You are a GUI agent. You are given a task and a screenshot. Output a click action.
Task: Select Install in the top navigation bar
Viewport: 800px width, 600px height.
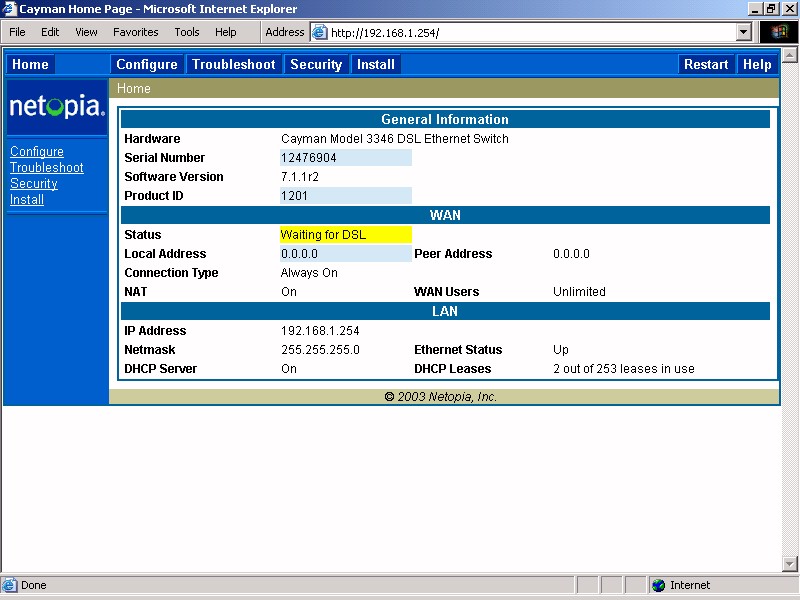pos(376,64)
